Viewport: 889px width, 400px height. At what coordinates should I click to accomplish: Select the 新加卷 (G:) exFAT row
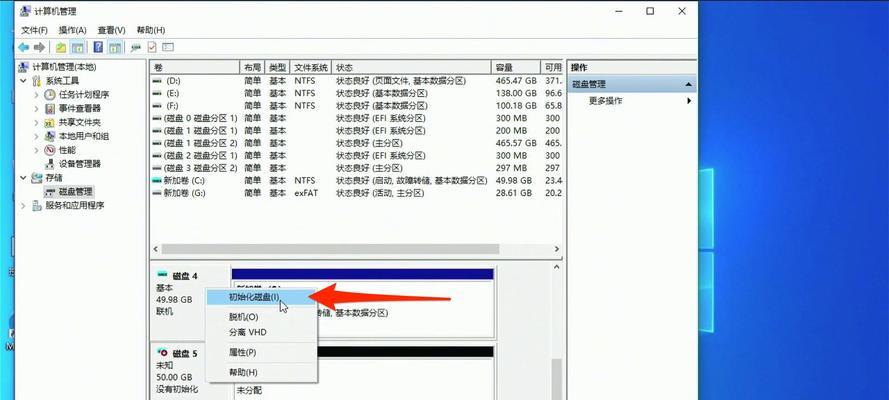(357, 193)
